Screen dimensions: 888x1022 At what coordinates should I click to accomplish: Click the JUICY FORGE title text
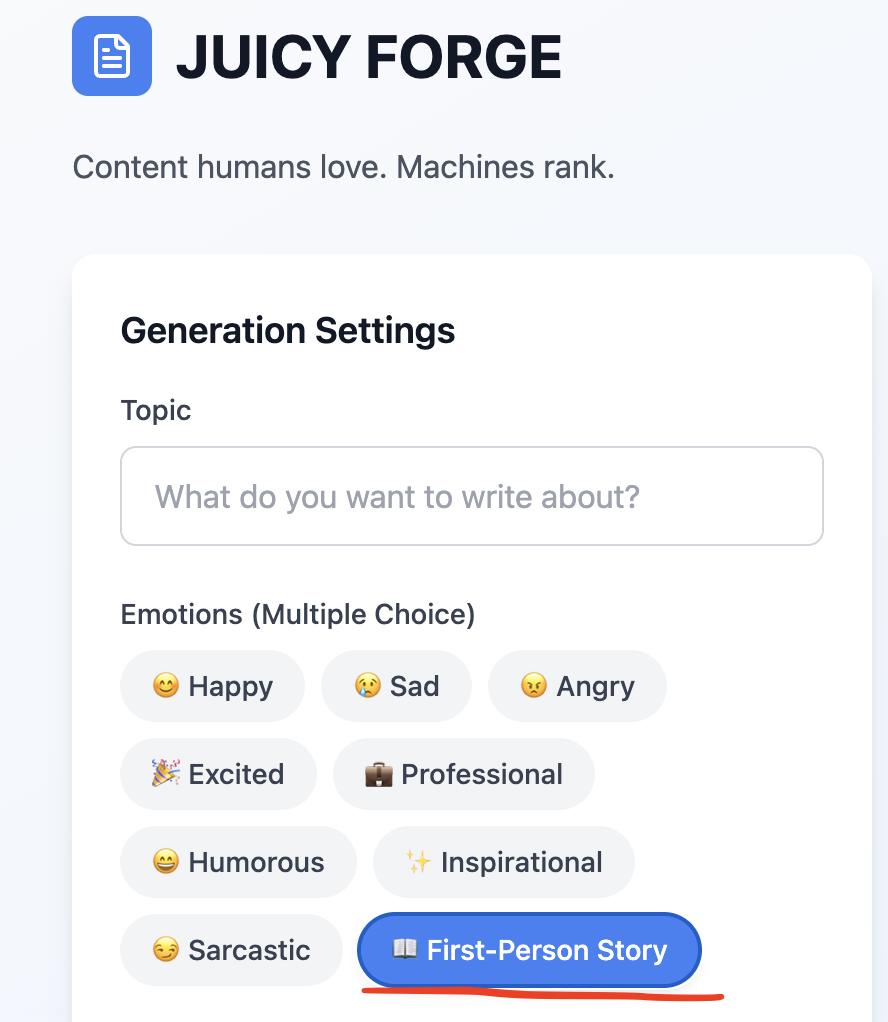click(368, 57)
